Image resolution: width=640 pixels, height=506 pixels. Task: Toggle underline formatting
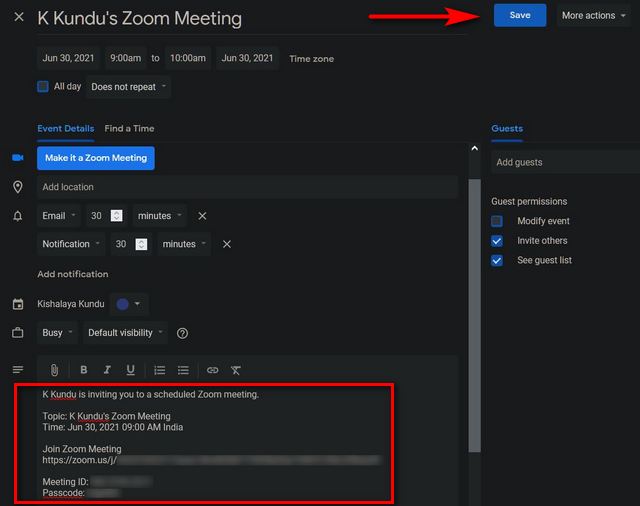tap(130, 370)
